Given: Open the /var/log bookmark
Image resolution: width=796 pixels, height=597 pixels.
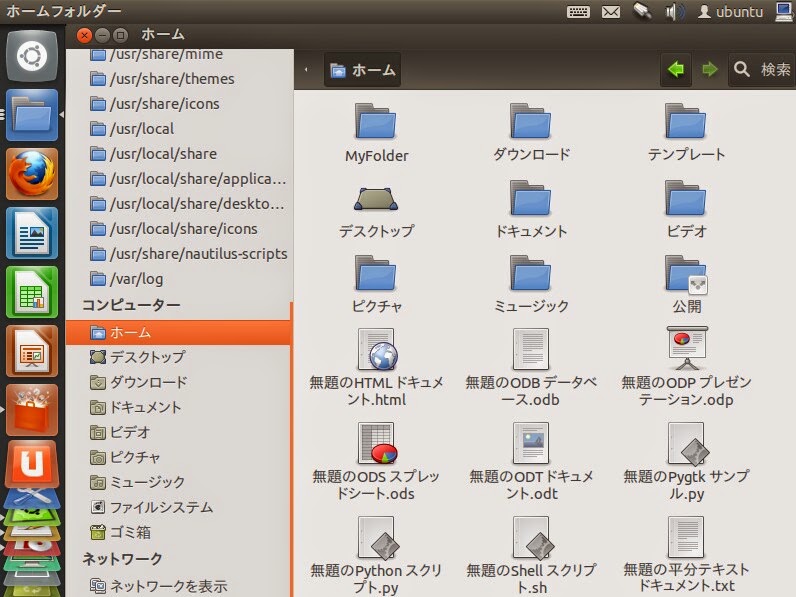Looking at the screenshot, I should click(x=180, y=279).
